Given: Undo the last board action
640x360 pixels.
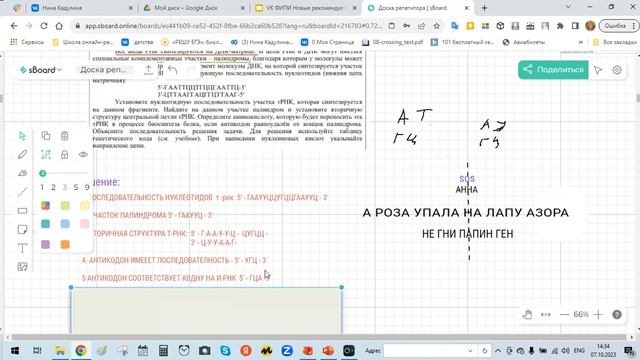Looking at the screenshot, I should [173, 70].
